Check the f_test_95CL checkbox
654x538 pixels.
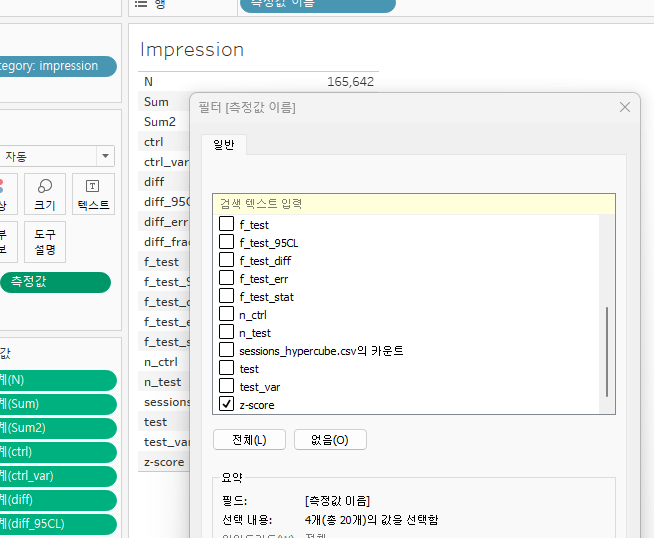(x=226, y=241)
